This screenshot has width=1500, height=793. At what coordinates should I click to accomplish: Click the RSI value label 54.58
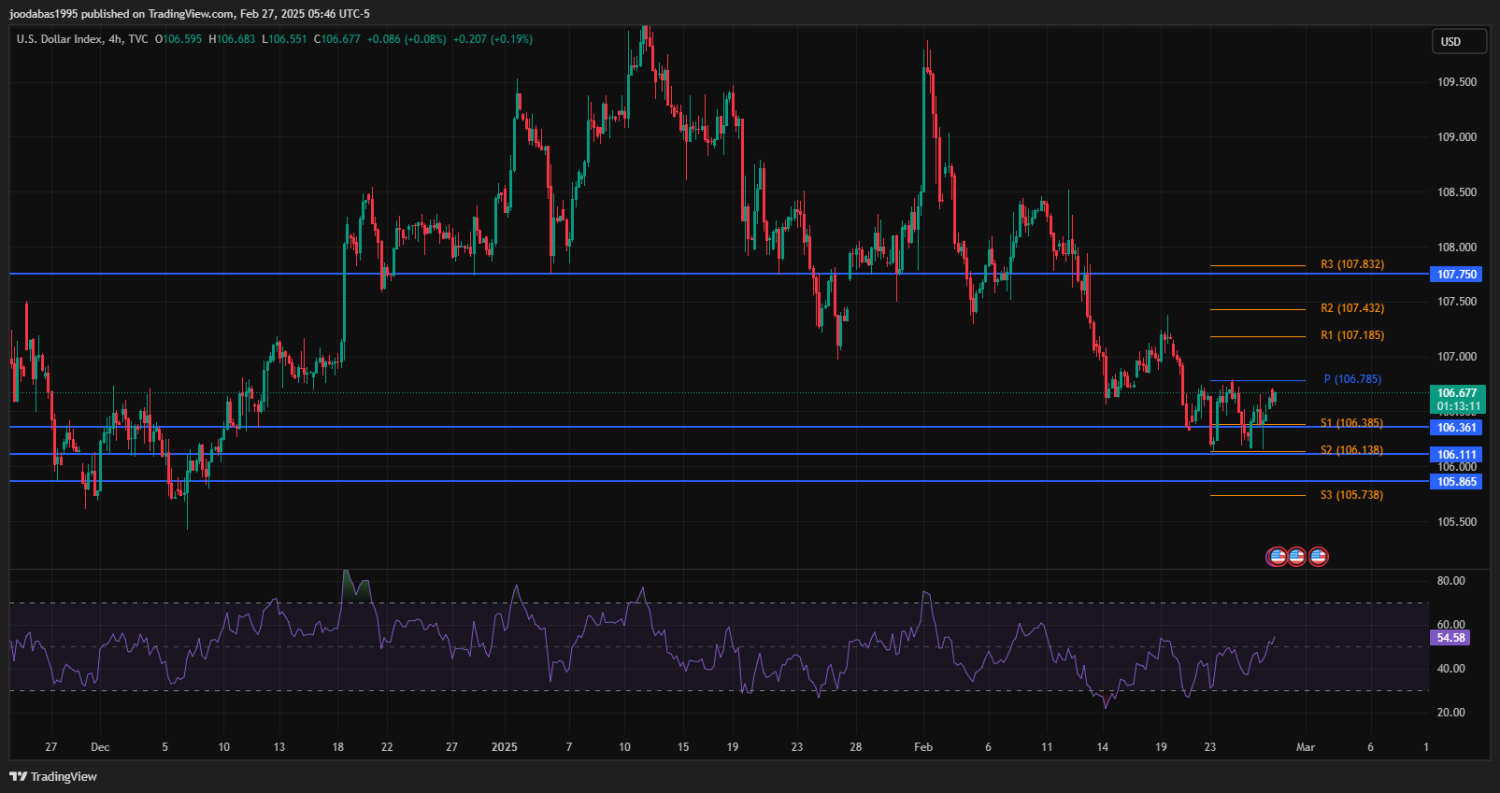tap(1450, 638)
